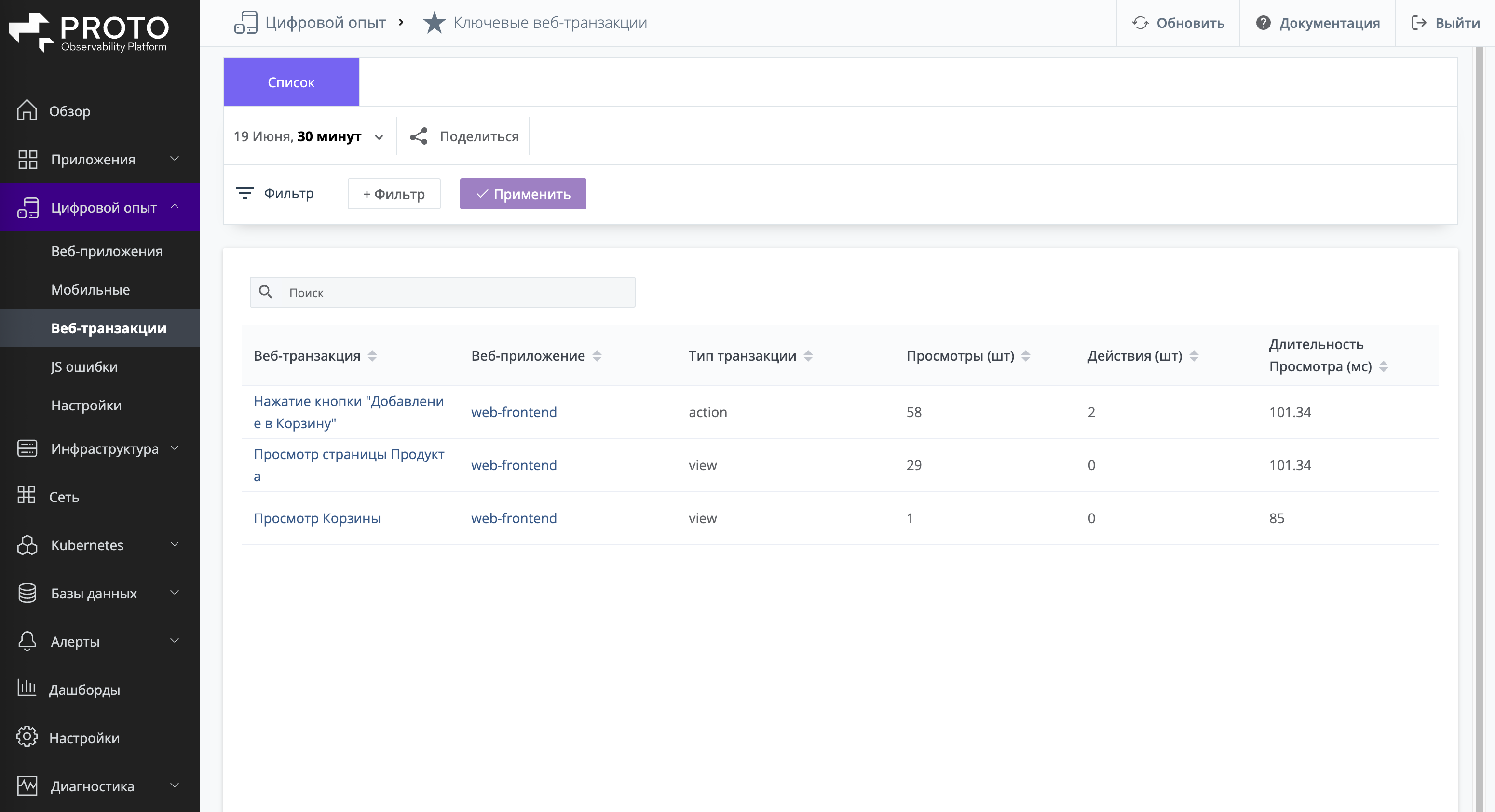1495x812 pixels.
Task: Open the Сеть menu item
Action: (100, 497)
